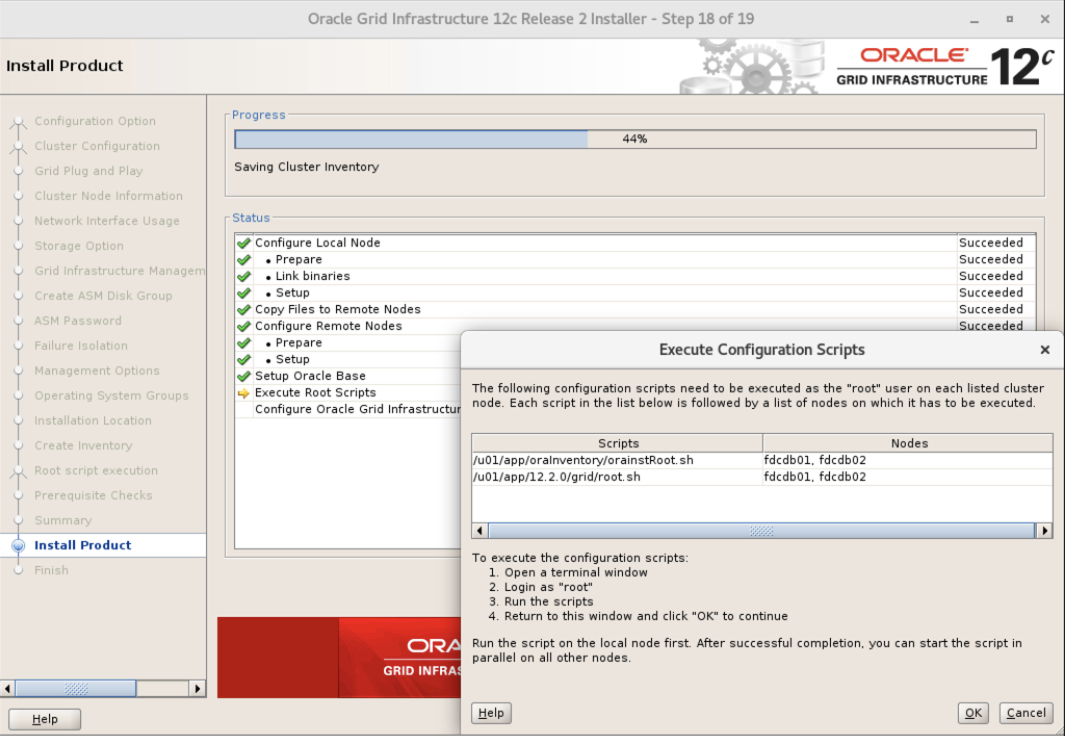This screenshot has height=736, width=1065.
Task: Click sidebar left scroll arrow
Action: pyautogui.click(x=7, y=688)
